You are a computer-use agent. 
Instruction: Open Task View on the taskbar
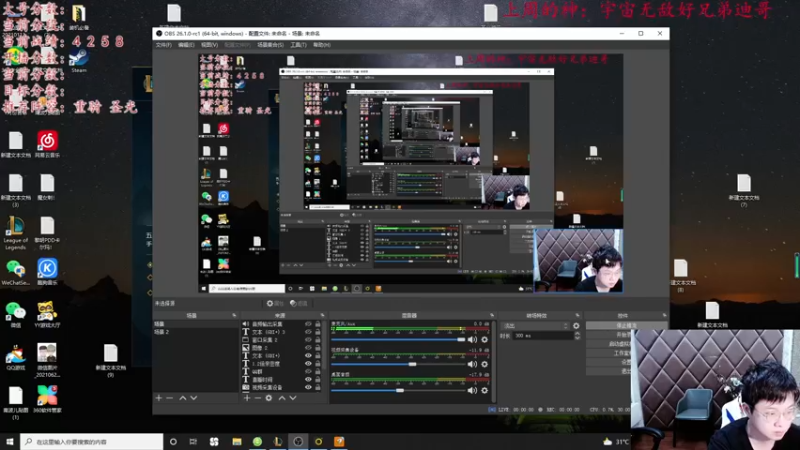[x=193, y=442]
